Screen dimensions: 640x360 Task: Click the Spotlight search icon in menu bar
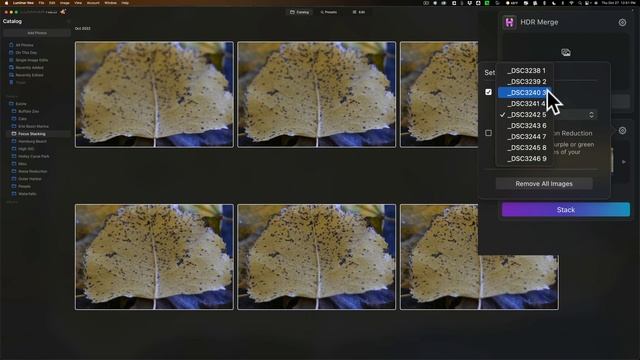point(580,3)
